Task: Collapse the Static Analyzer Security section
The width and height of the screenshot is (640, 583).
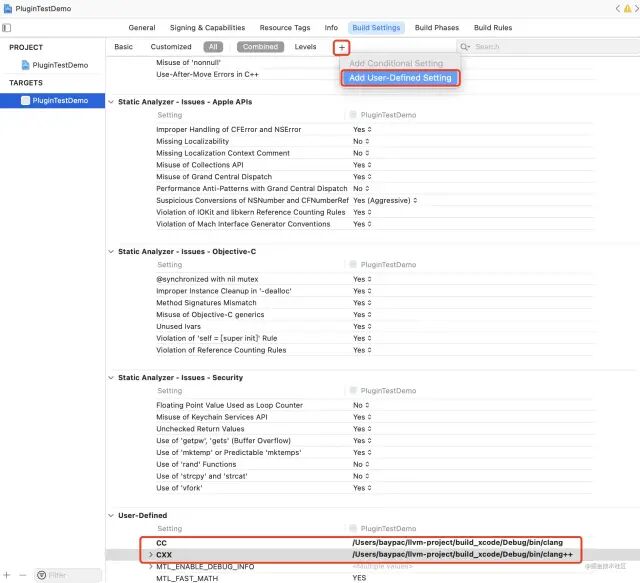Action: click(x=111, y=378)
